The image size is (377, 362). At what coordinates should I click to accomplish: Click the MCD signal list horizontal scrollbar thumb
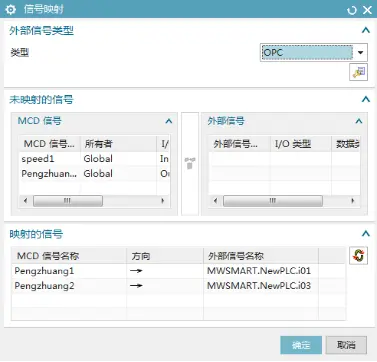point(68,201)
